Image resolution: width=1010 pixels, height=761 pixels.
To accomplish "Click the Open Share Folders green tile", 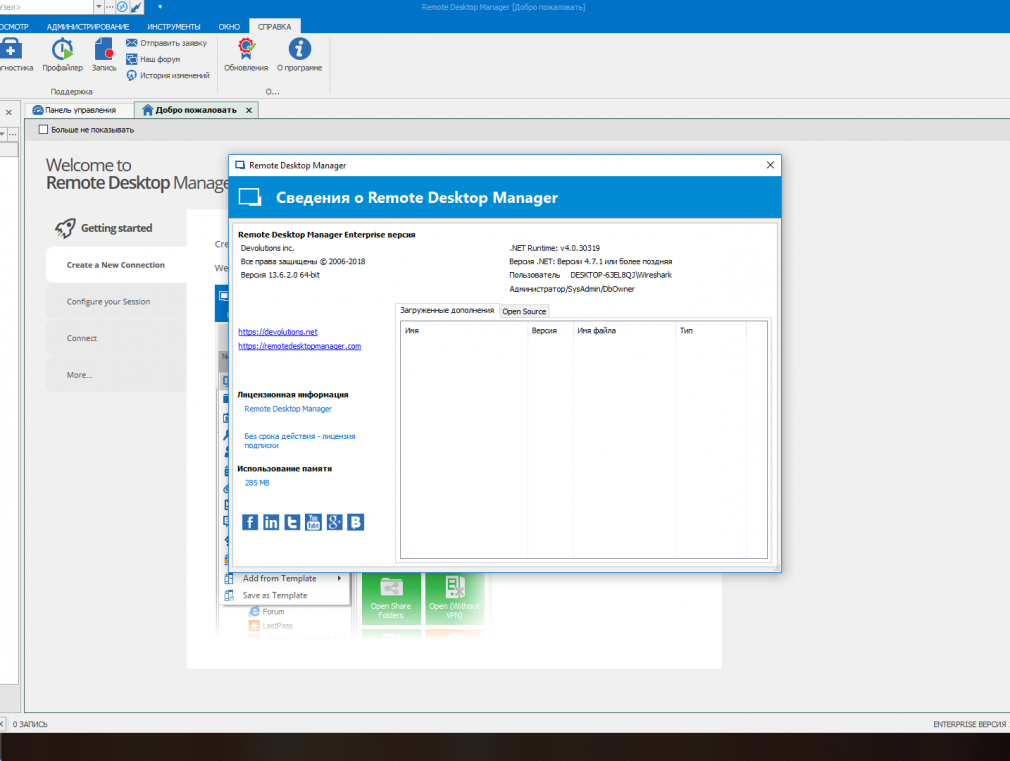I will pyautogui.click(x=391, y=599).
